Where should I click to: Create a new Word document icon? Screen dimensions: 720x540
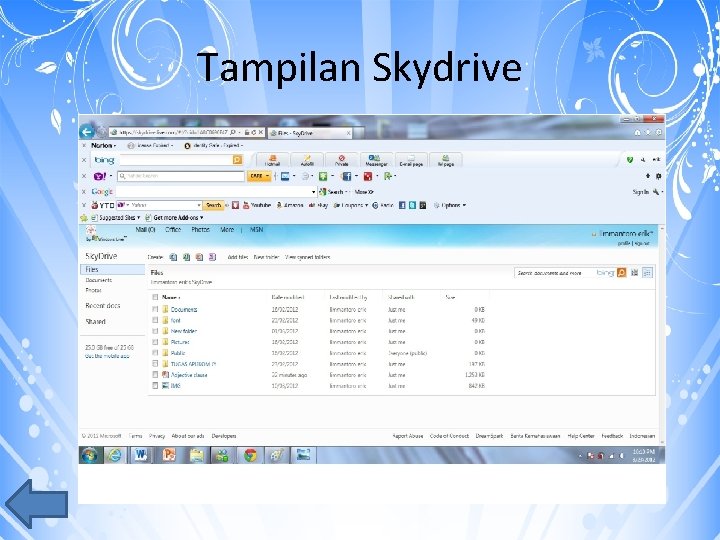[173, 257]
